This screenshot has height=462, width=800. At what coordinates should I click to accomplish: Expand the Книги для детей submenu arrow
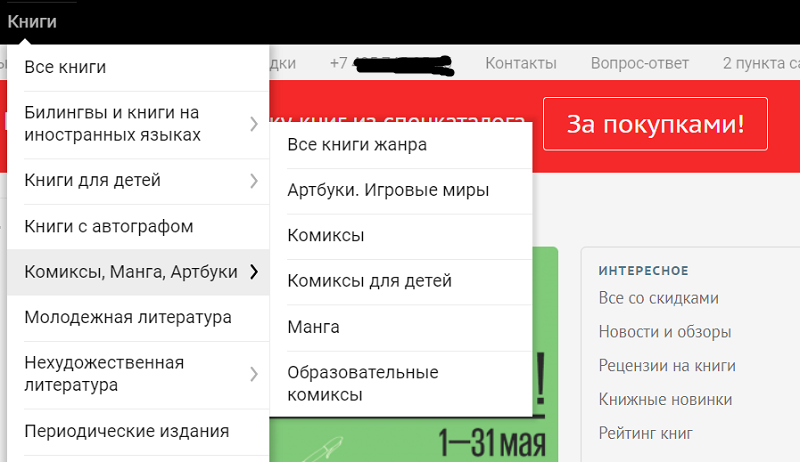coord(253,181)
